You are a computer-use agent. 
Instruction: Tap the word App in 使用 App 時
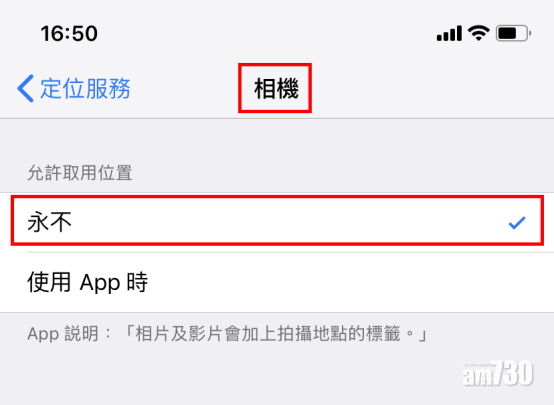(x=100, y=283)
